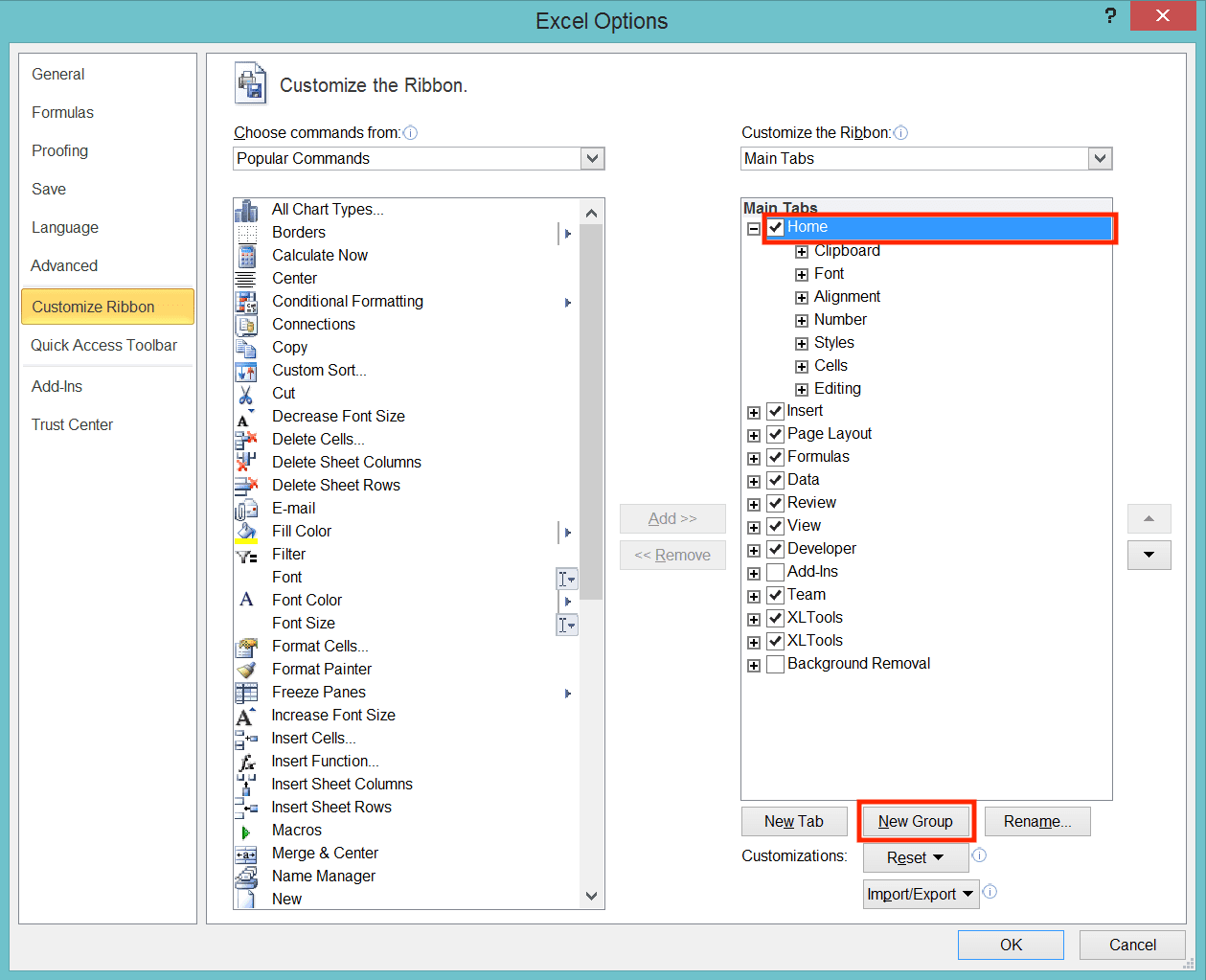Image resolution: width=1206 pixels, height=980 pixels.
Task: Click the Delete Sheet Rows icon
Action: click(246, 486)
